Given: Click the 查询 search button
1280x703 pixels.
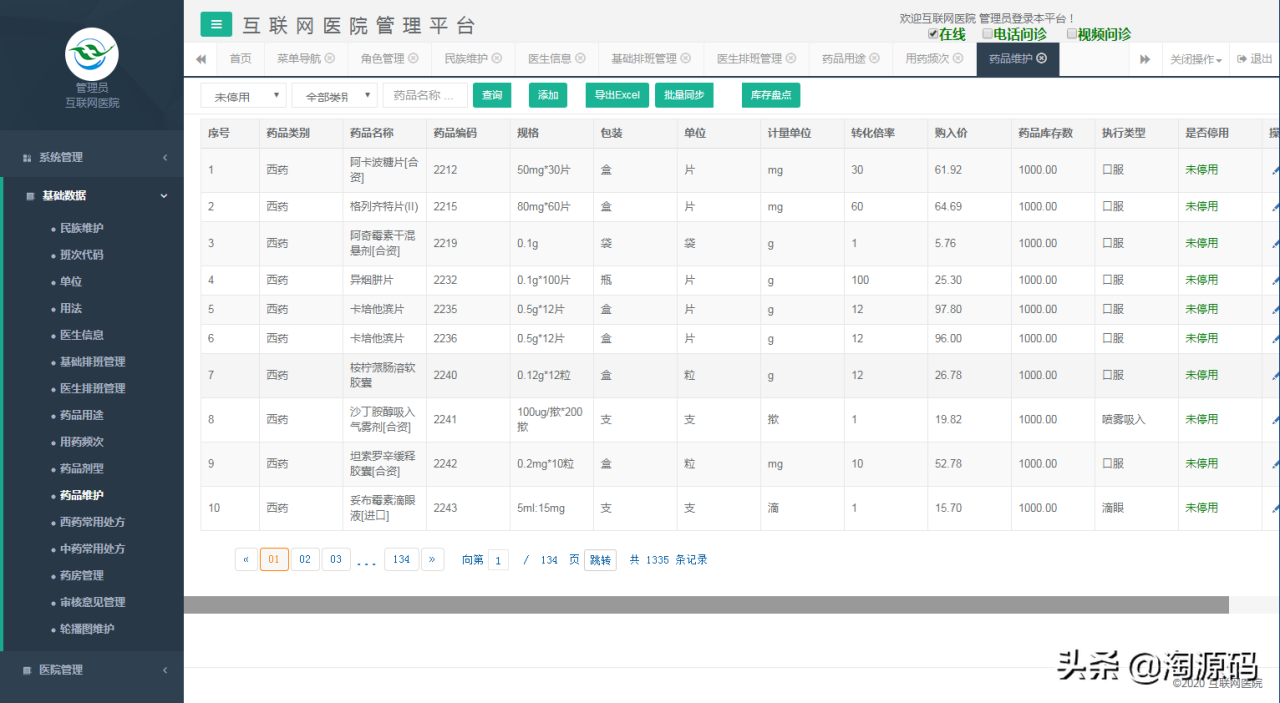Looking at the screenshot, I should [492, 95].
